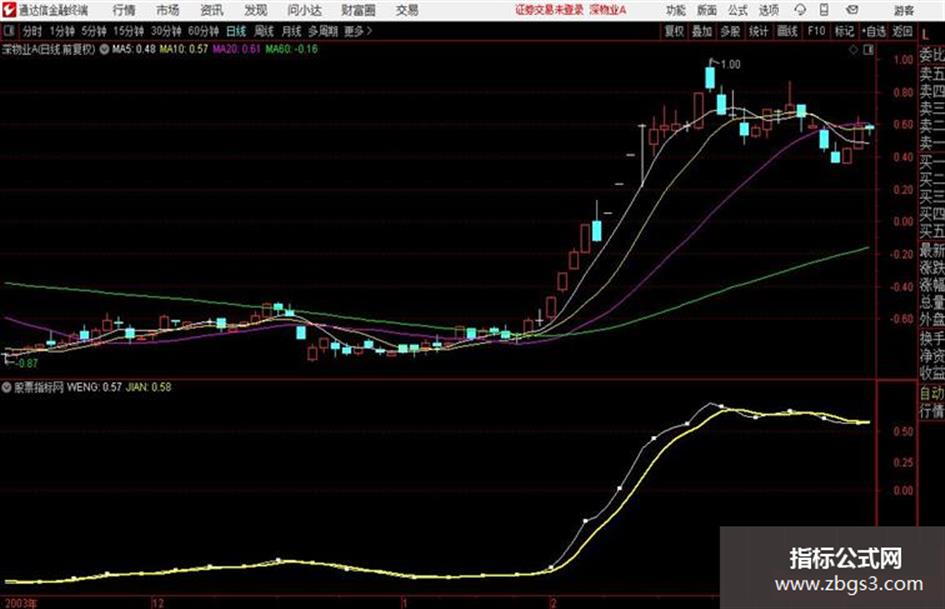Click the 画线 drawing tools button
The image size is (945, 609).
787,31
